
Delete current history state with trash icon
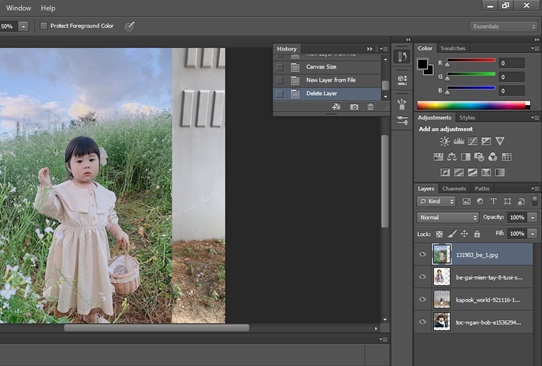[x=370, y=107]
